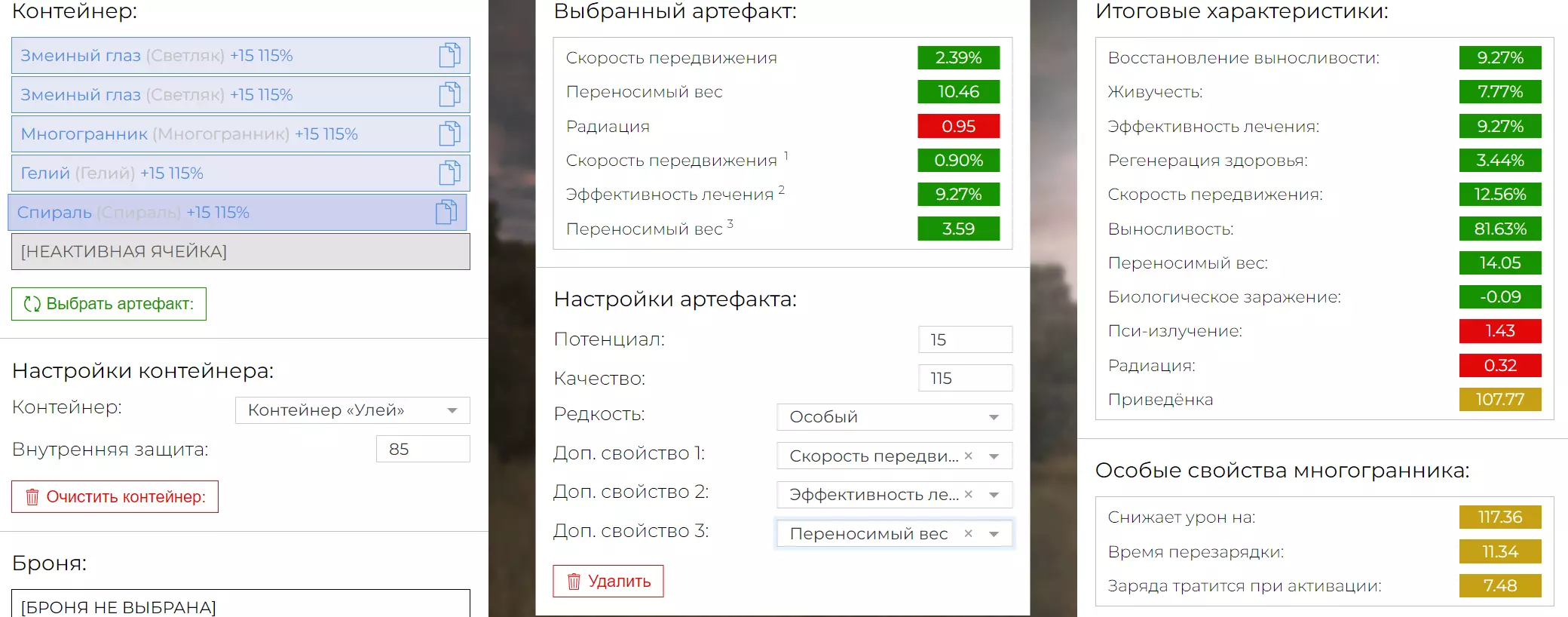1568x617 pixels.
Task: Open the Доп. свойство 1 dropdown arrow
Action: [x=994, y=456]
